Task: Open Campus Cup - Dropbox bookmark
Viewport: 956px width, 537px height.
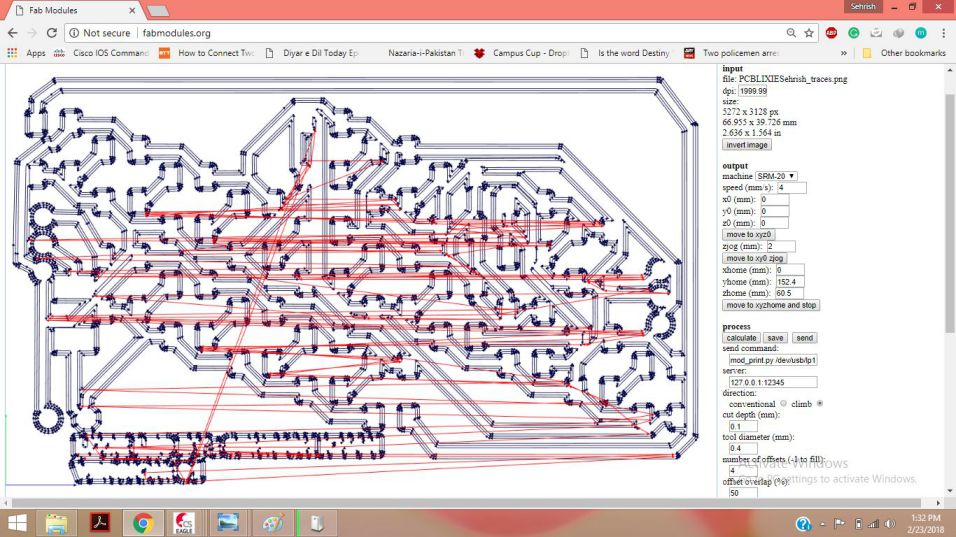Action: click(x=522, y=53)
